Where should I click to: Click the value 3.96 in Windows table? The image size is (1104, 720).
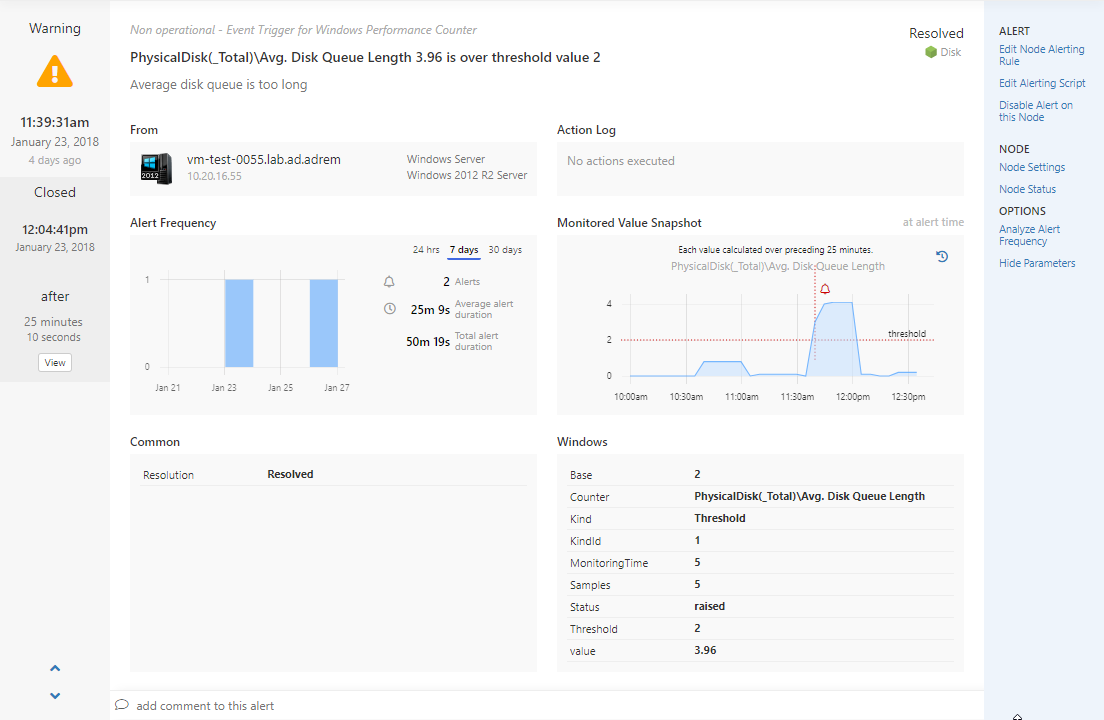705,650
